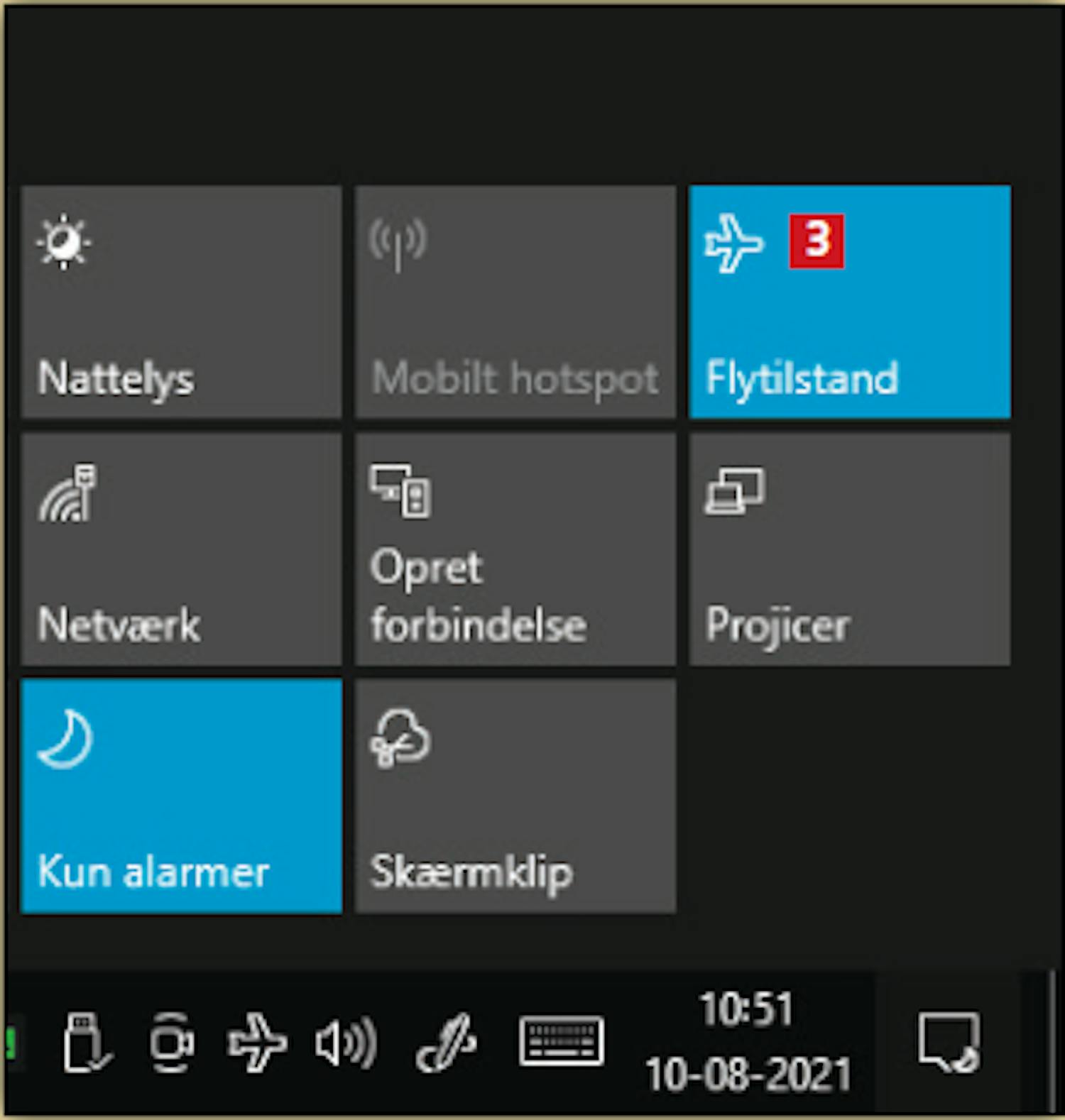The image size is (1065, 1120).
Task: Click the safely remove USB tray icon
Action: 87,1043
